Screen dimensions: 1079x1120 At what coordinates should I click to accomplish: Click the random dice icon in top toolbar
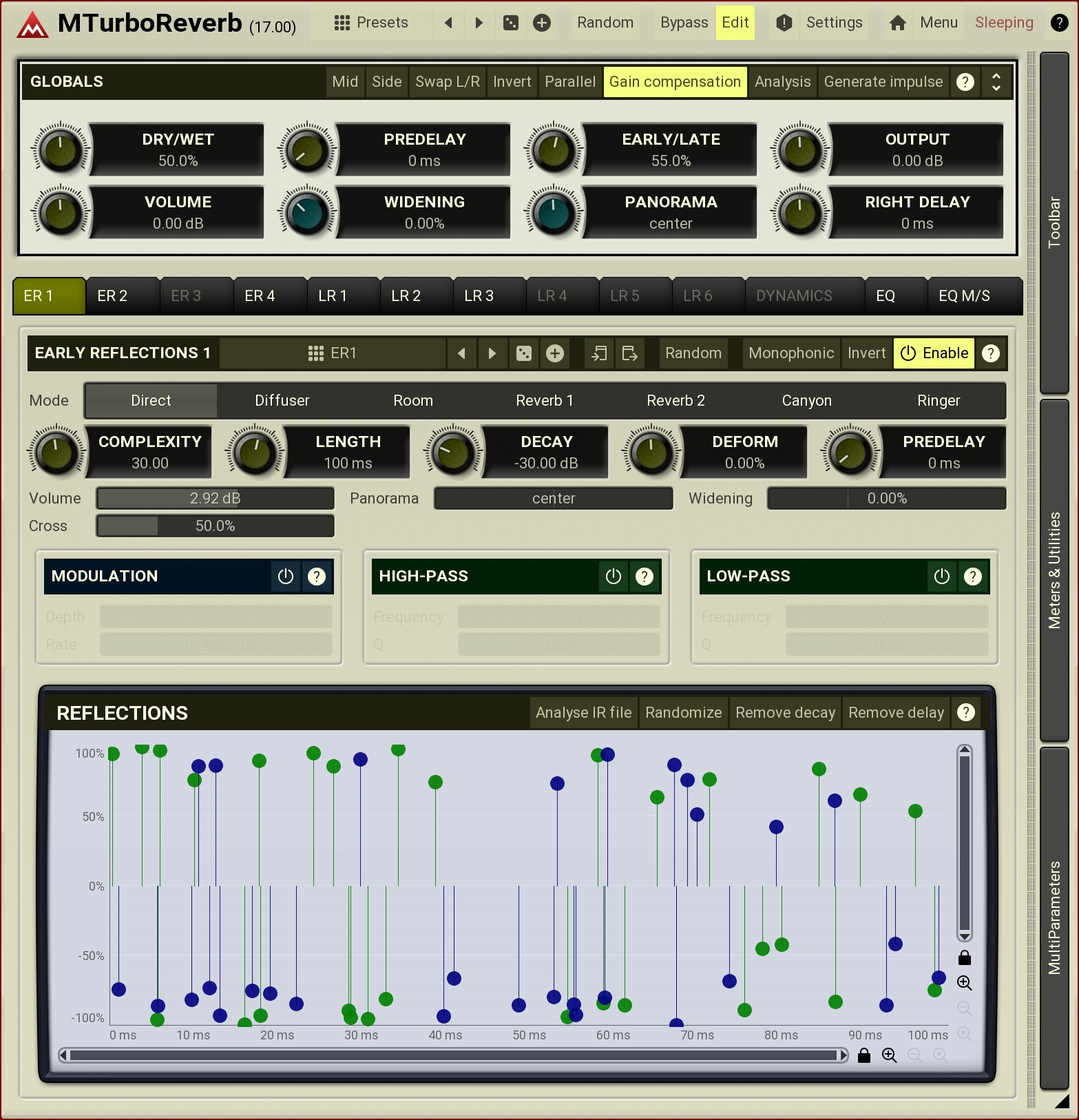point(510,23)
